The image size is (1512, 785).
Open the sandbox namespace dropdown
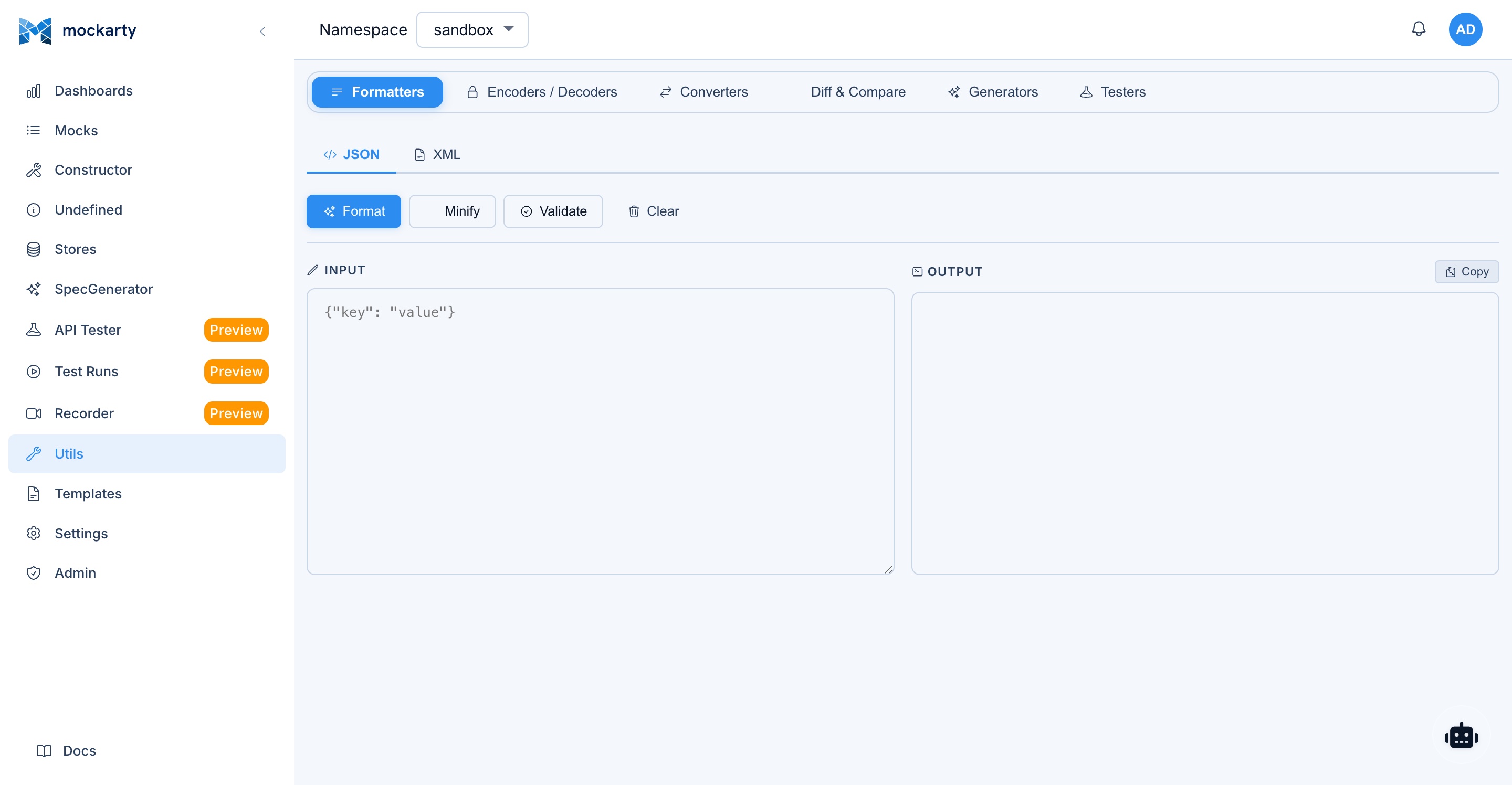472,30
